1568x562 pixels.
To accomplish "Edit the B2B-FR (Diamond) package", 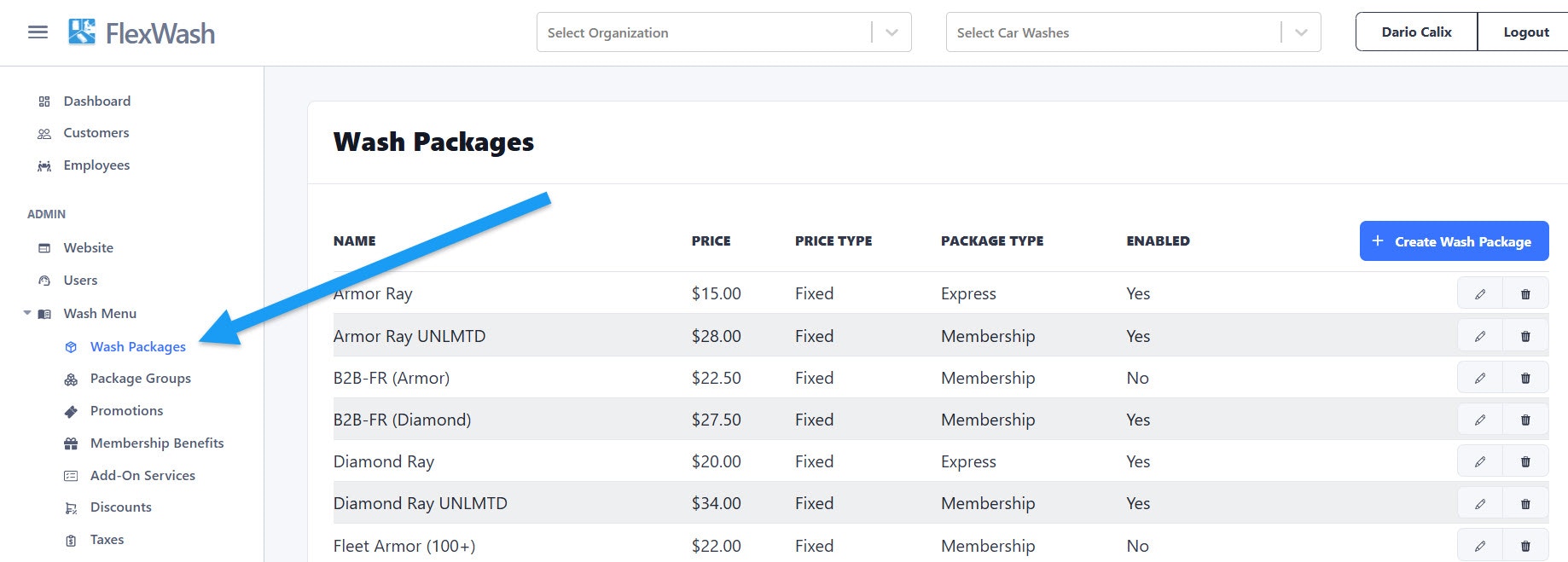I will click(1480, 420).
